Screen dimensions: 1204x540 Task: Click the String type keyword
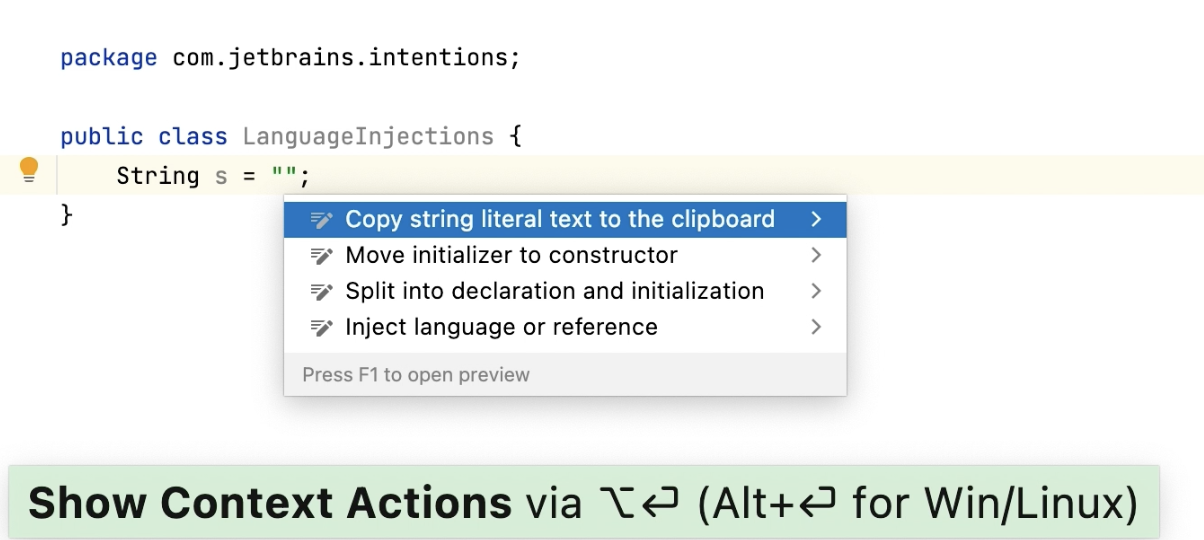[158, 176]
